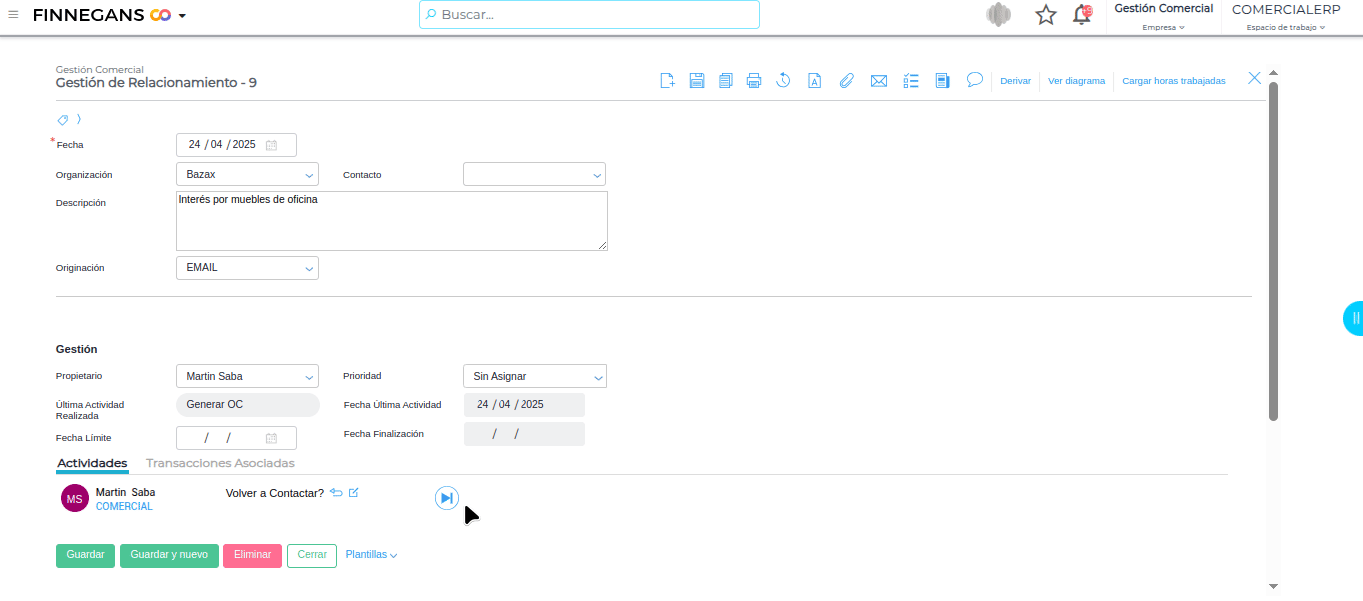
Task: Click the blue side panel handle
Action: pos(1353,318)
